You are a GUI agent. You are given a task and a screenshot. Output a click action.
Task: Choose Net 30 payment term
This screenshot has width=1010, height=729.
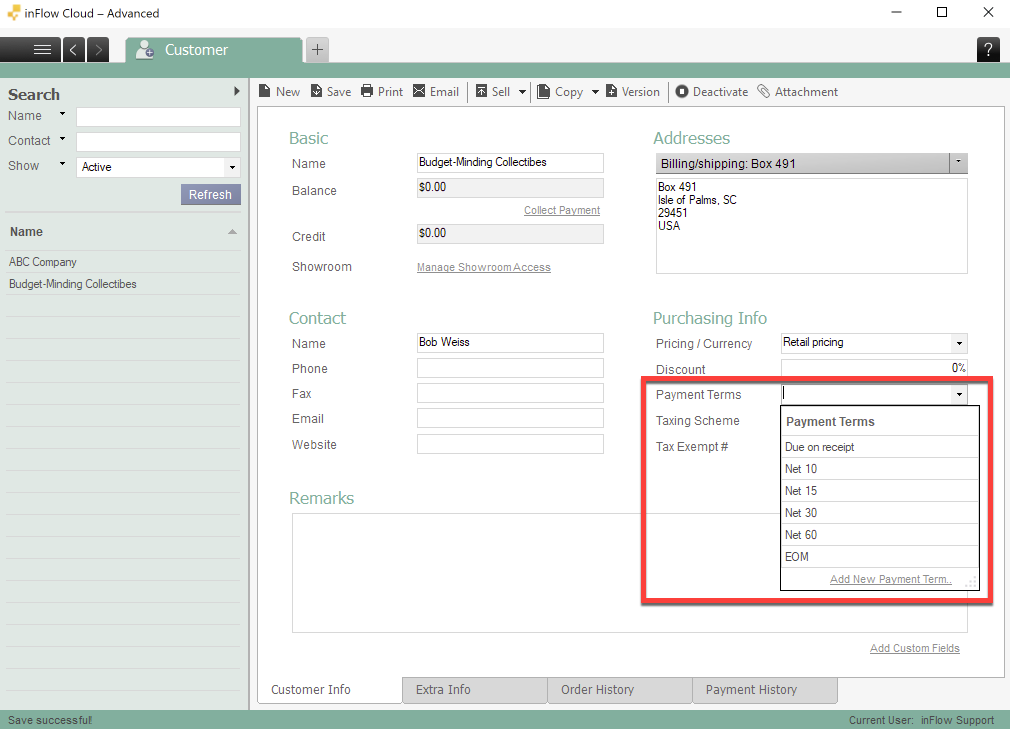(x=879, y=513)
